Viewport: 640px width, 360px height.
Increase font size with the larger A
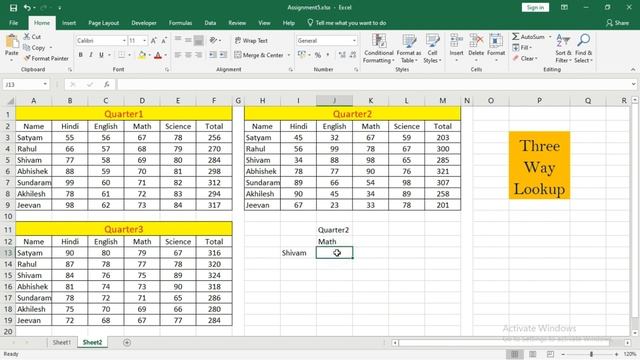pos(153,41)
